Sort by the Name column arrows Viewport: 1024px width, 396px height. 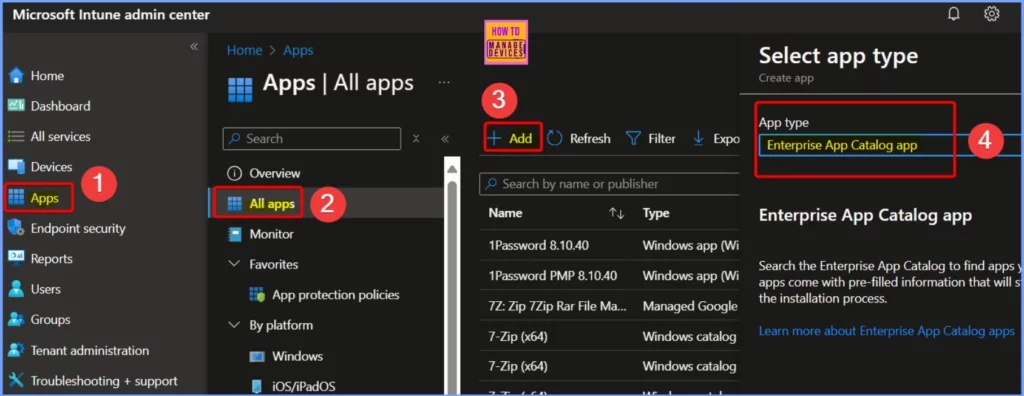(616, 213)
